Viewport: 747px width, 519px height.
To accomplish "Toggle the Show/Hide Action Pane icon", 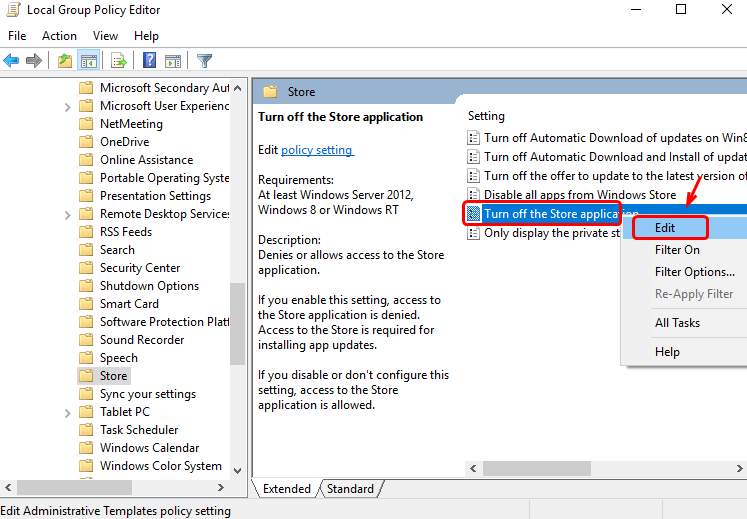I will pos(172,61).
